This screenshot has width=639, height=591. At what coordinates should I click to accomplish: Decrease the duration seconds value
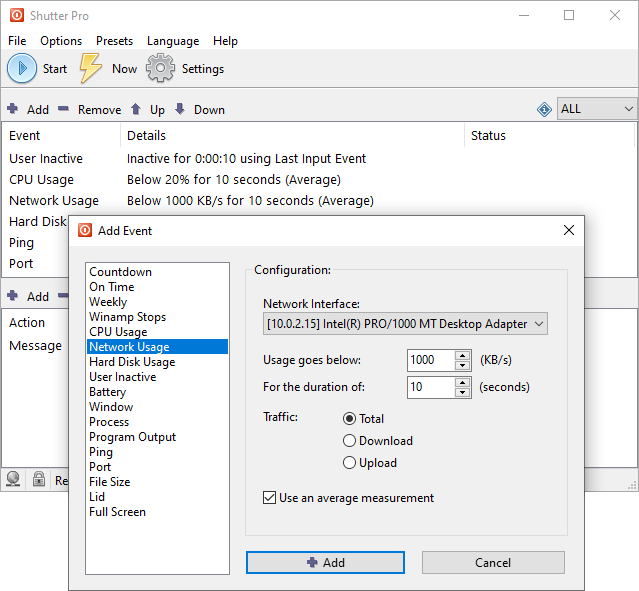tap(462, 392)
